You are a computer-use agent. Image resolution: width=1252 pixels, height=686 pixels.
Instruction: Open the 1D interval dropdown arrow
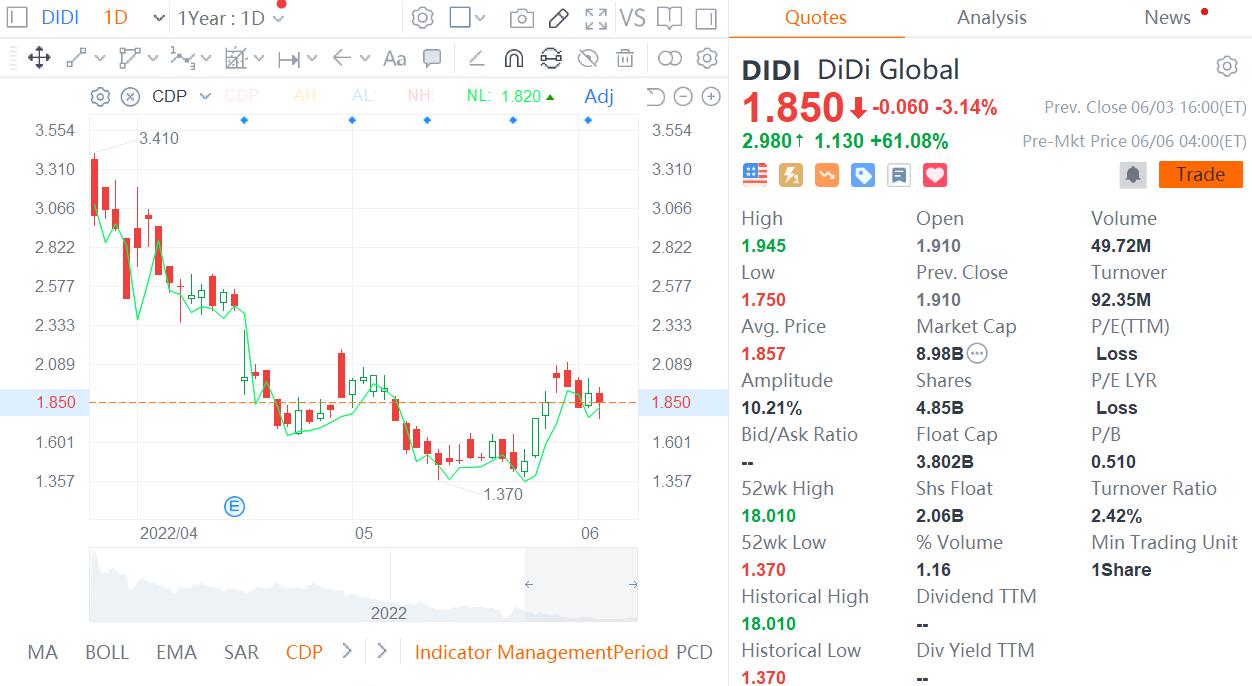[x=160, y=18]
